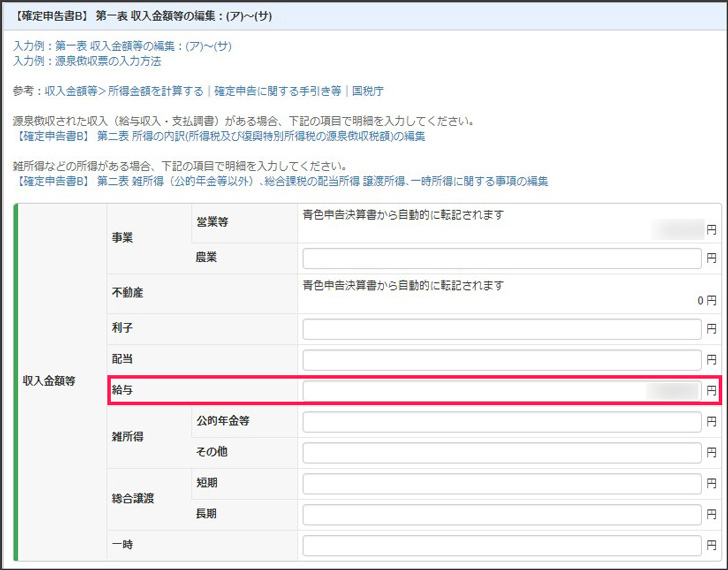
Task: Open the 第二表 雑所得 edit link
Action: point(281,181)
